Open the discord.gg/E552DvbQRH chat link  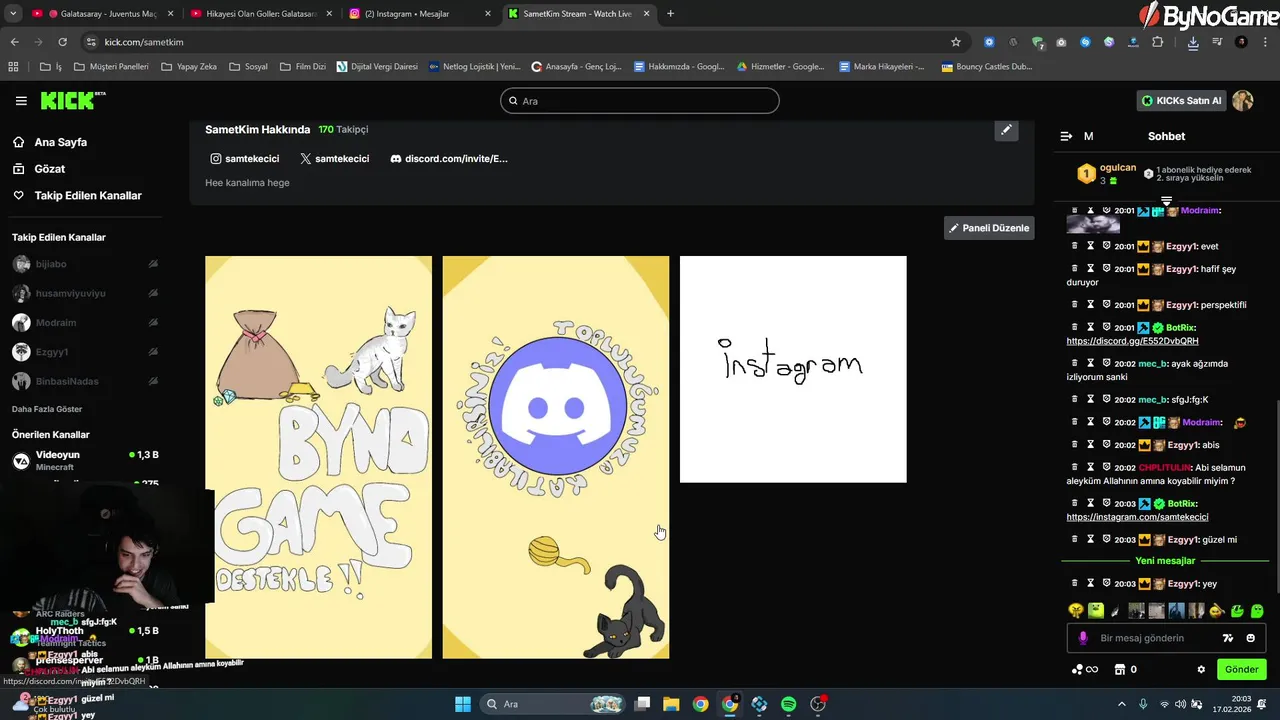1133,341
